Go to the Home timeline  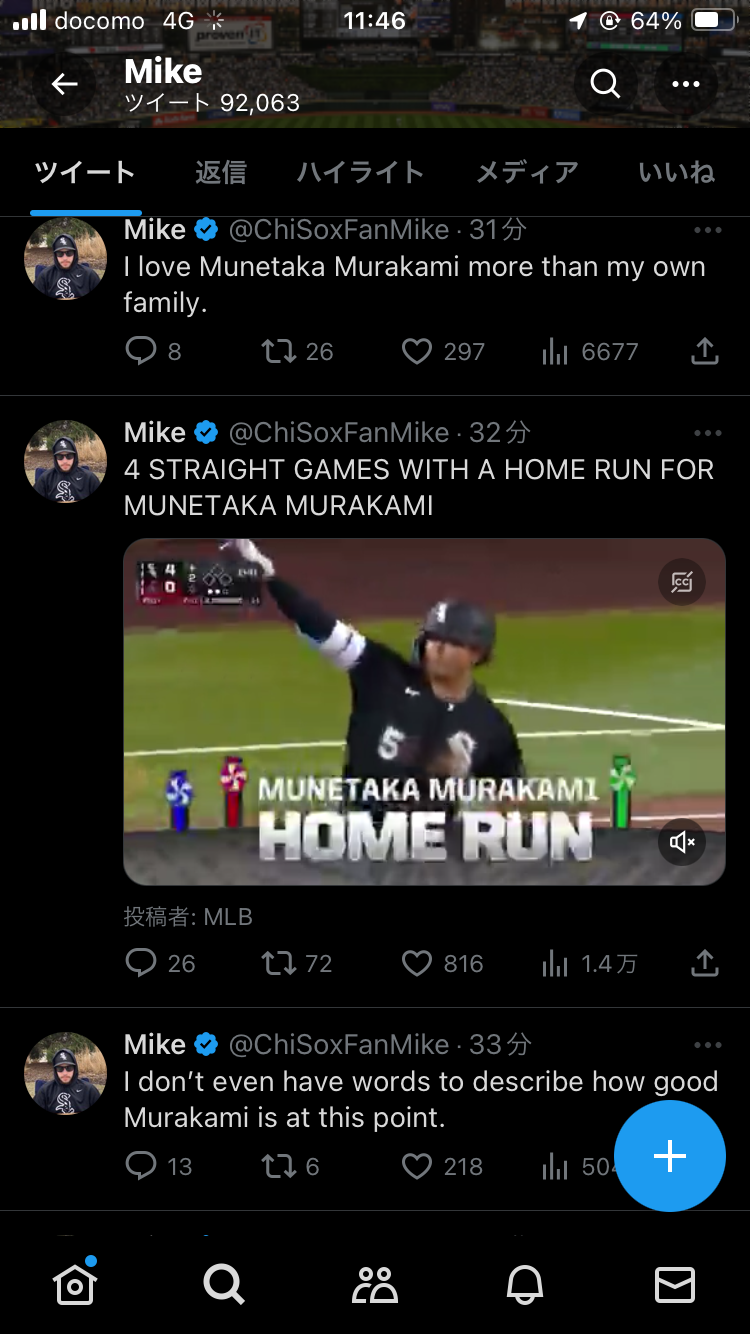tap(75, 1284)
